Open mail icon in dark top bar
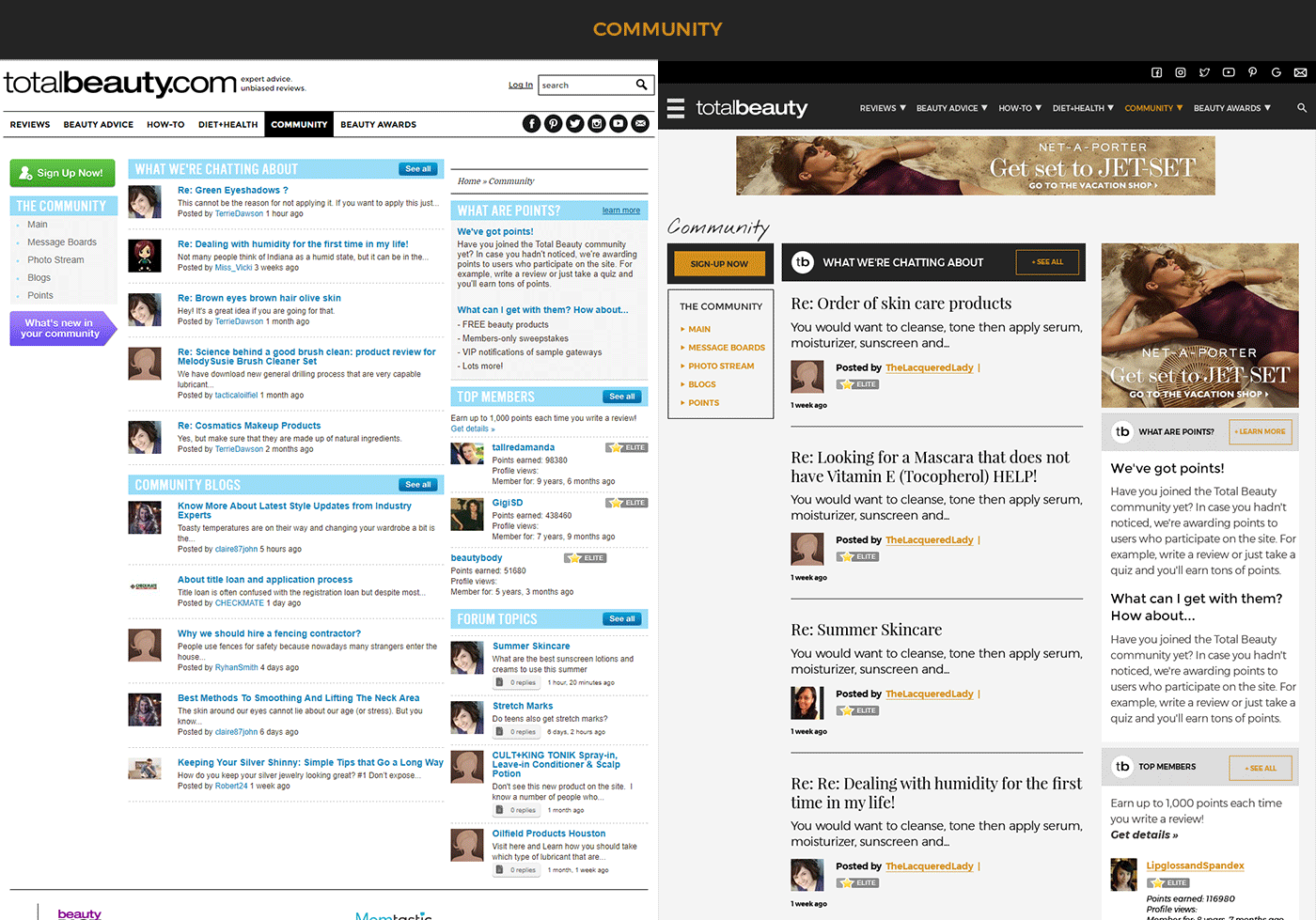The width and height of the screenshot is (1316, 920). [x=1300, y=72]
